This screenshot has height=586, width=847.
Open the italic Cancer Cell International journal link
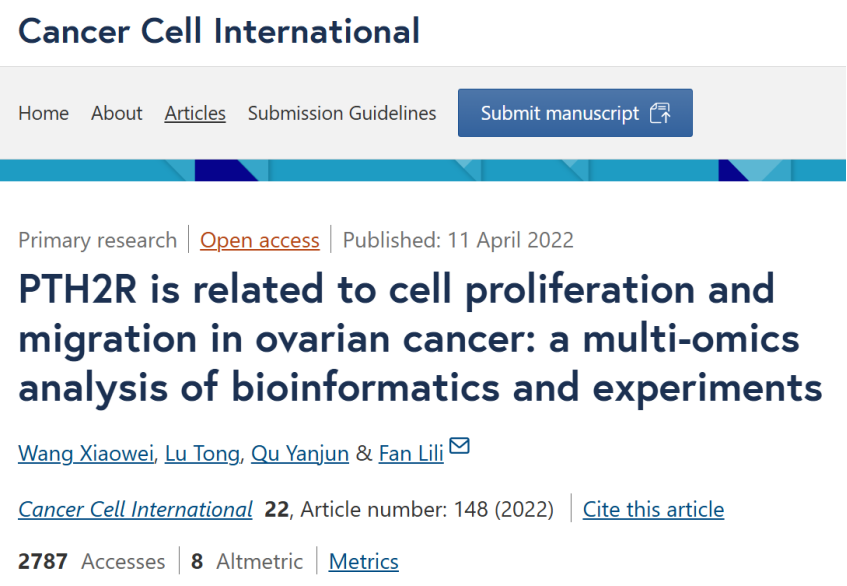(135, 509)
